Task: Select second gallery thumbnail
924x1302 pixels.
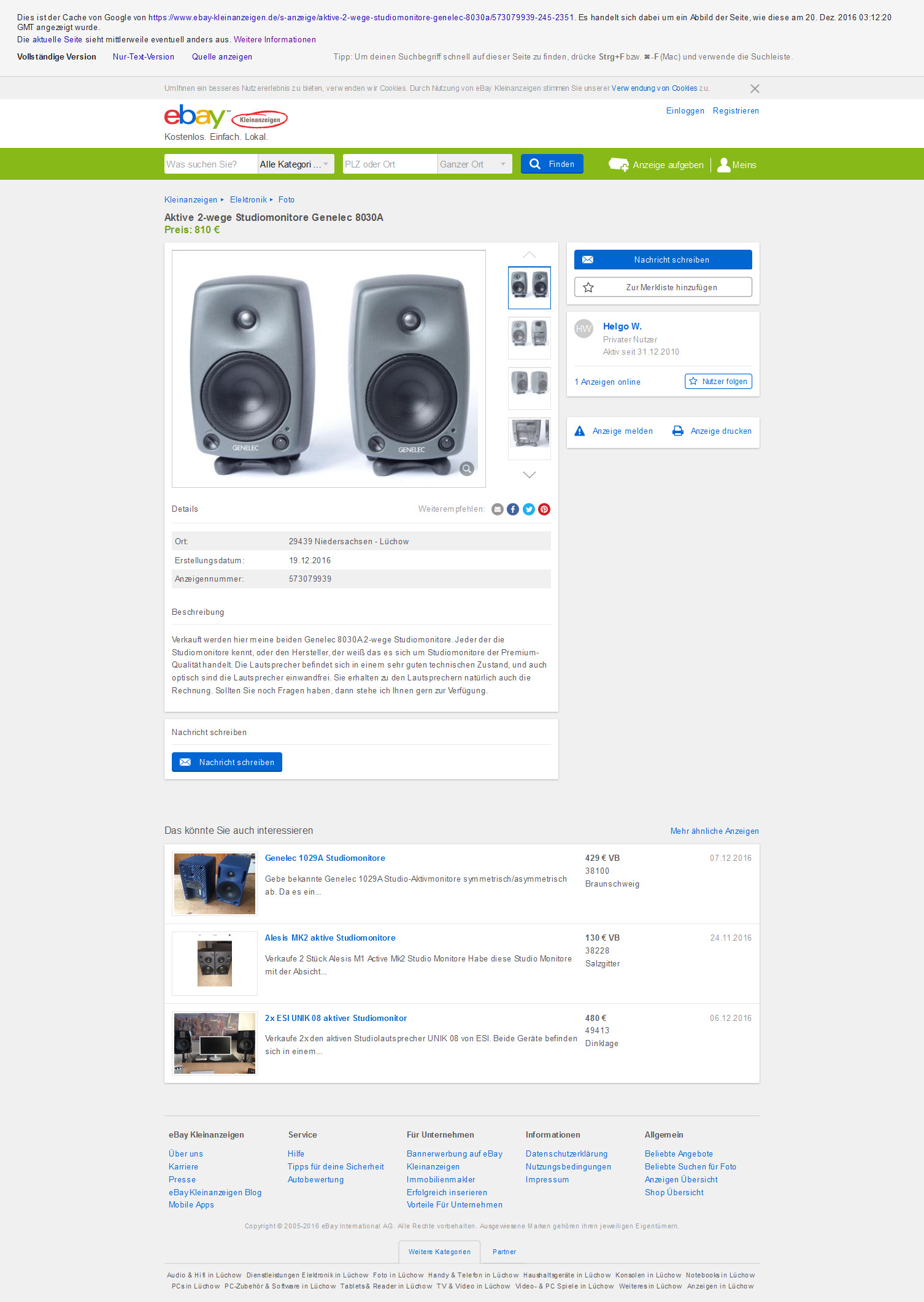Action: point(529,338)
